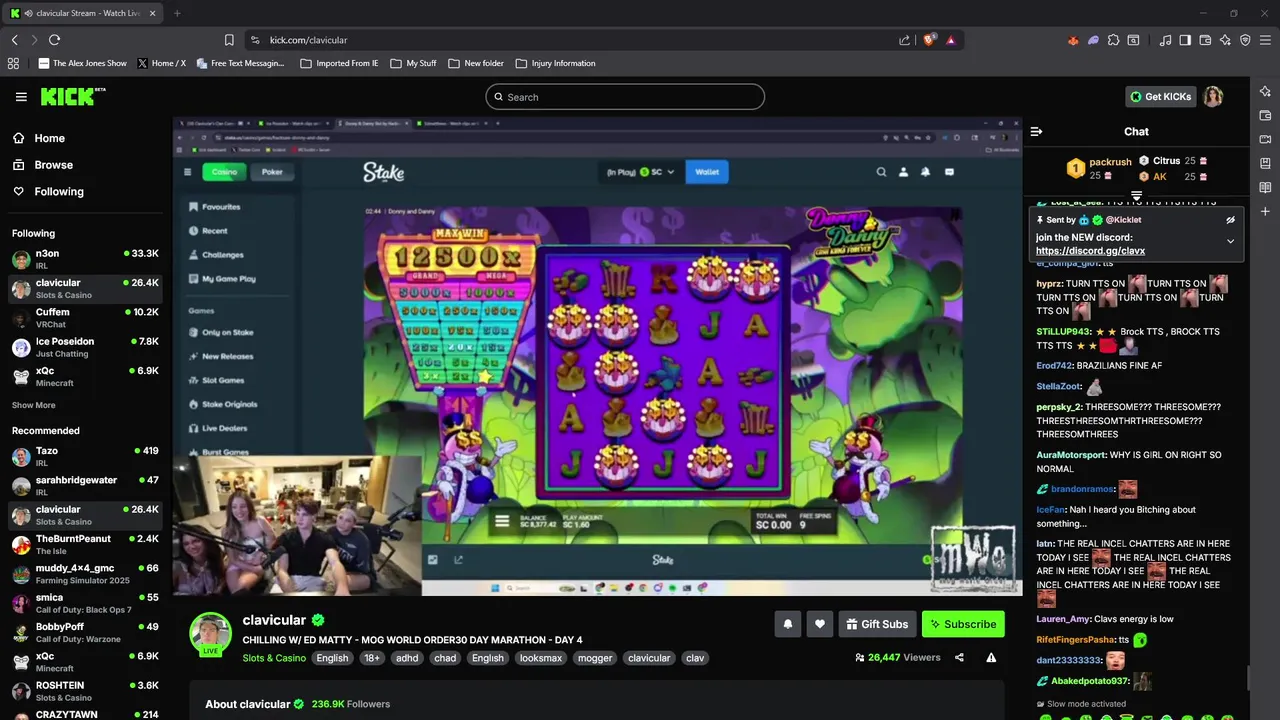1280x720 pixels.
Task: Open ROSHTEIN recommended channel
Action: [x=85, y=691]
